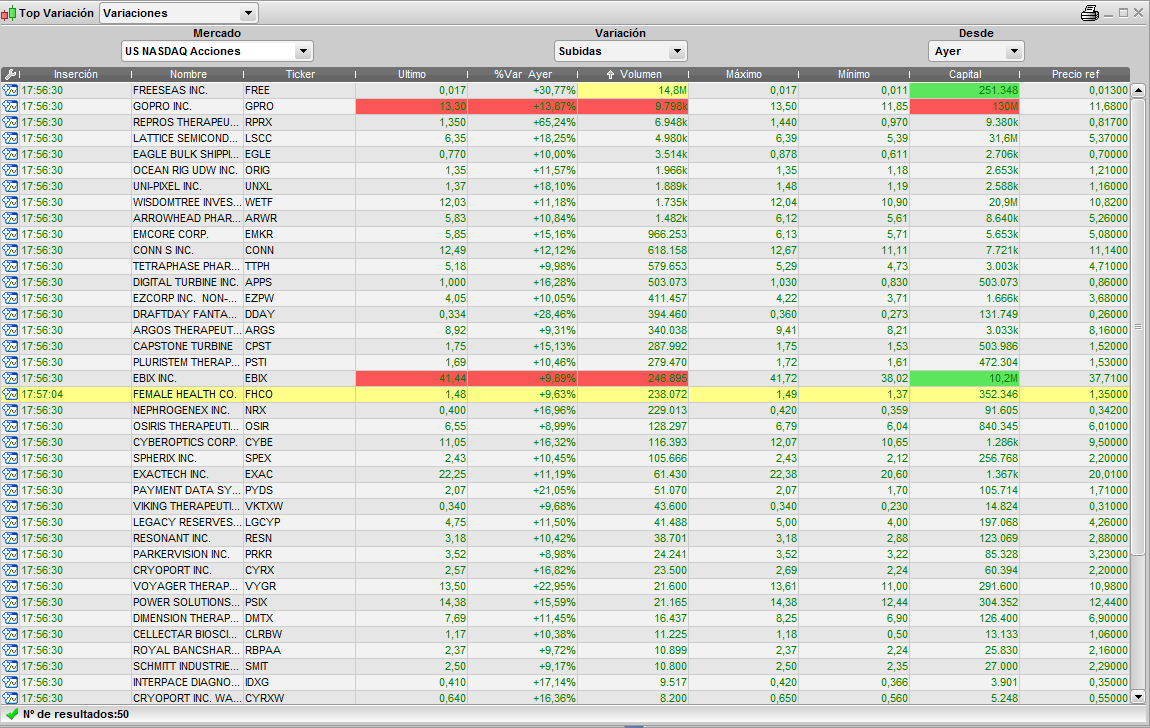Click the FHCO ticker cell
1150x728 pixels.
click(299, 394)
